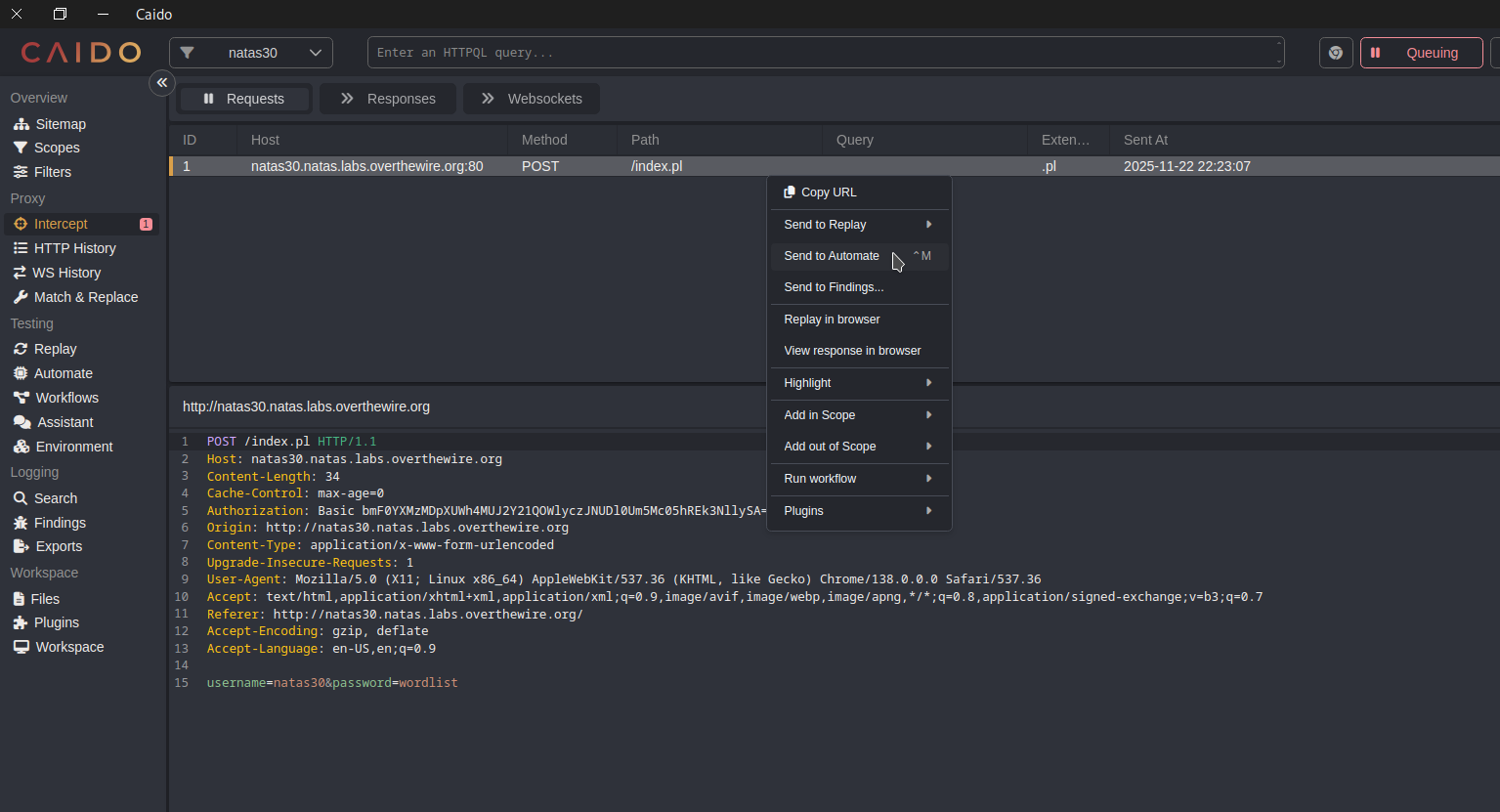
Task: Open the Sitemap icon in sidebar
Action: tap(21, 124)
